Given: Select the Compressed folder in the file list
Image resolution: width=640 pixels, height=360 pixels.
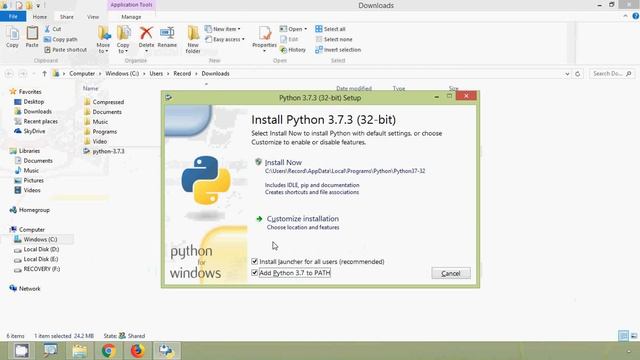Looking at the screenshot, I should pyautogui.click(x=108, y=102).
